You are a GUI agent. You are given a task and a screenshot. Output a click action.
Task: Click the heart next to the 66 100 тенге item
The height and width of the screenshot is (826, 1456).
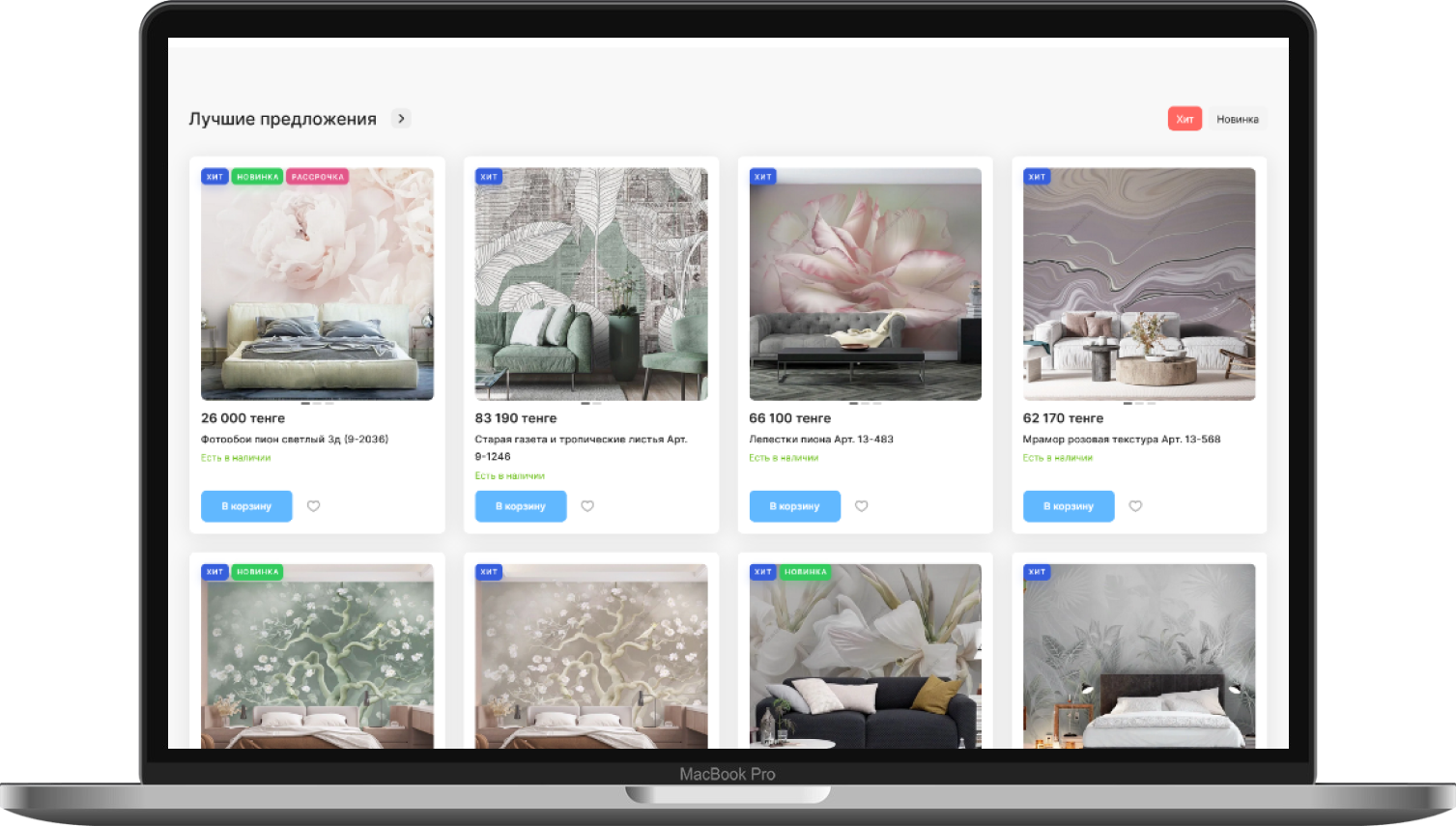[862, 506]
